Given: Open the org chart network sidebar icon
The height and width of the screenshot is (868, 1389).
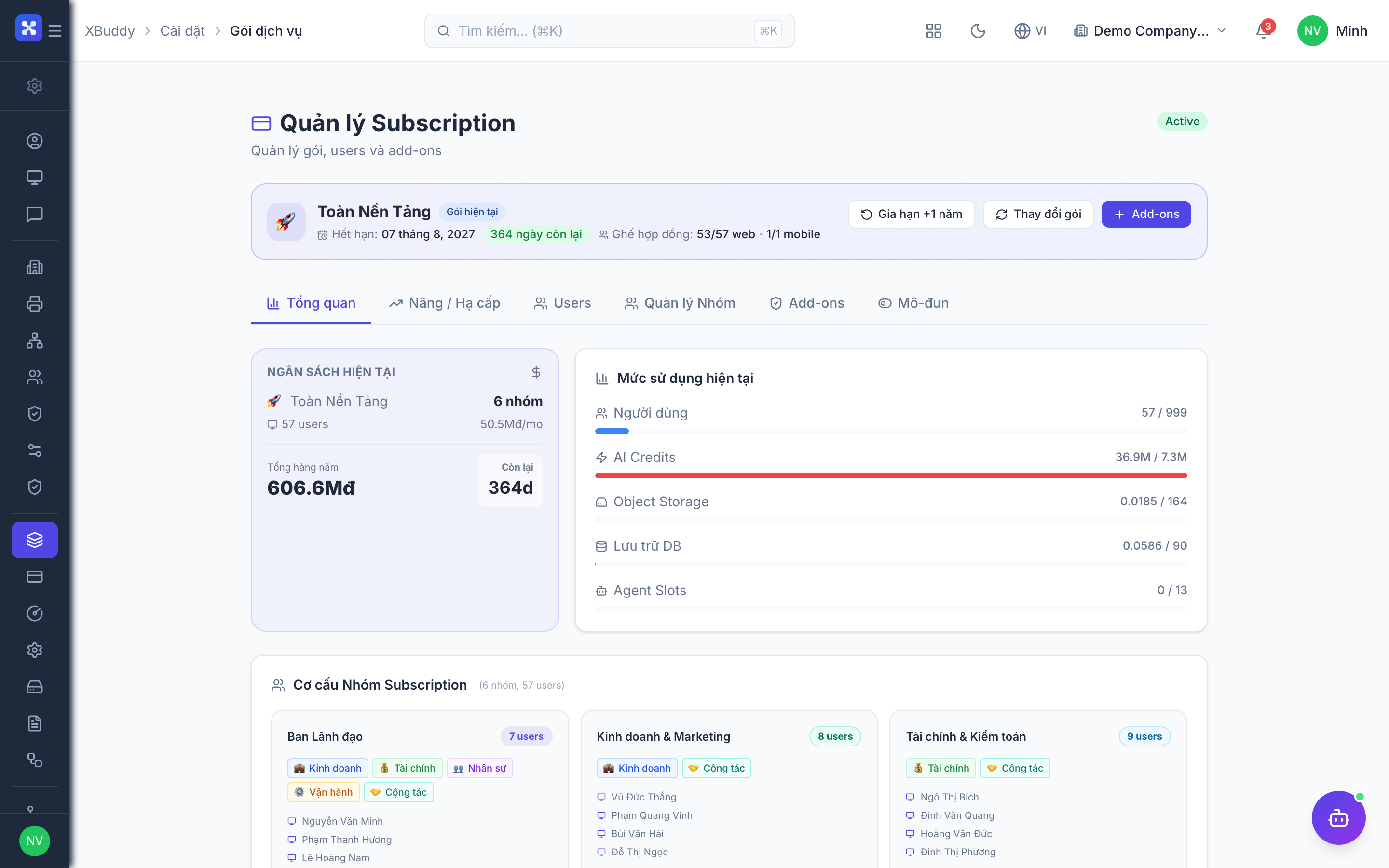Looking at the screenshot, I should click(34, 340).
